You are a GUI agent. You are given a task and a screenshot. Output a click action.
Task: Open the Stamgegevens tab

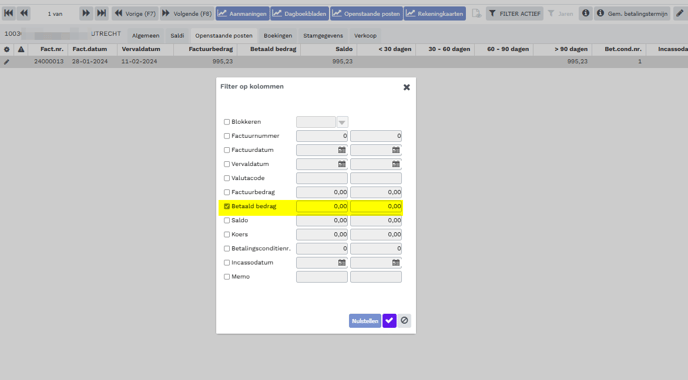click(x=323, y=36)
